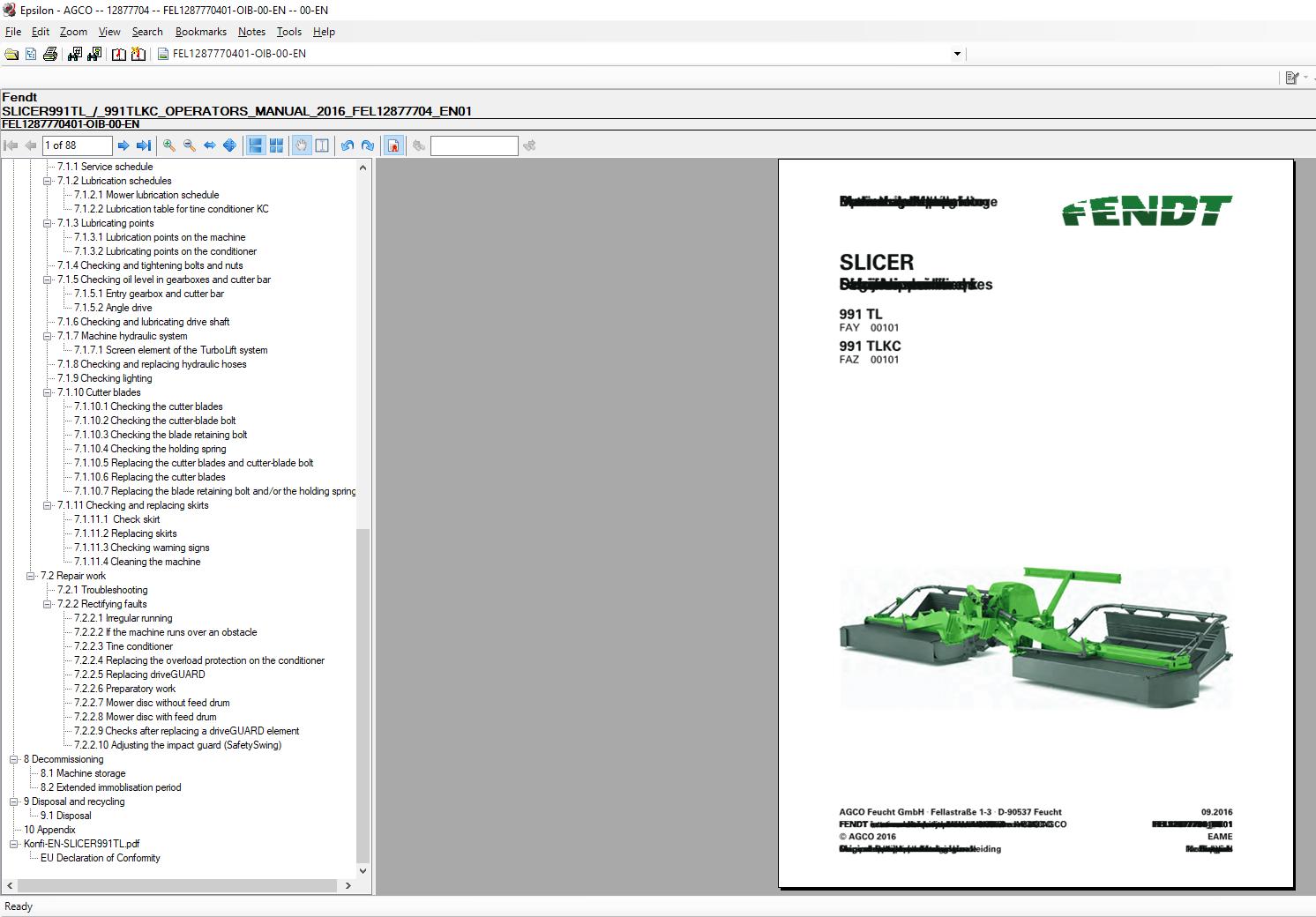Fit page to width icon

click(209, 145)
